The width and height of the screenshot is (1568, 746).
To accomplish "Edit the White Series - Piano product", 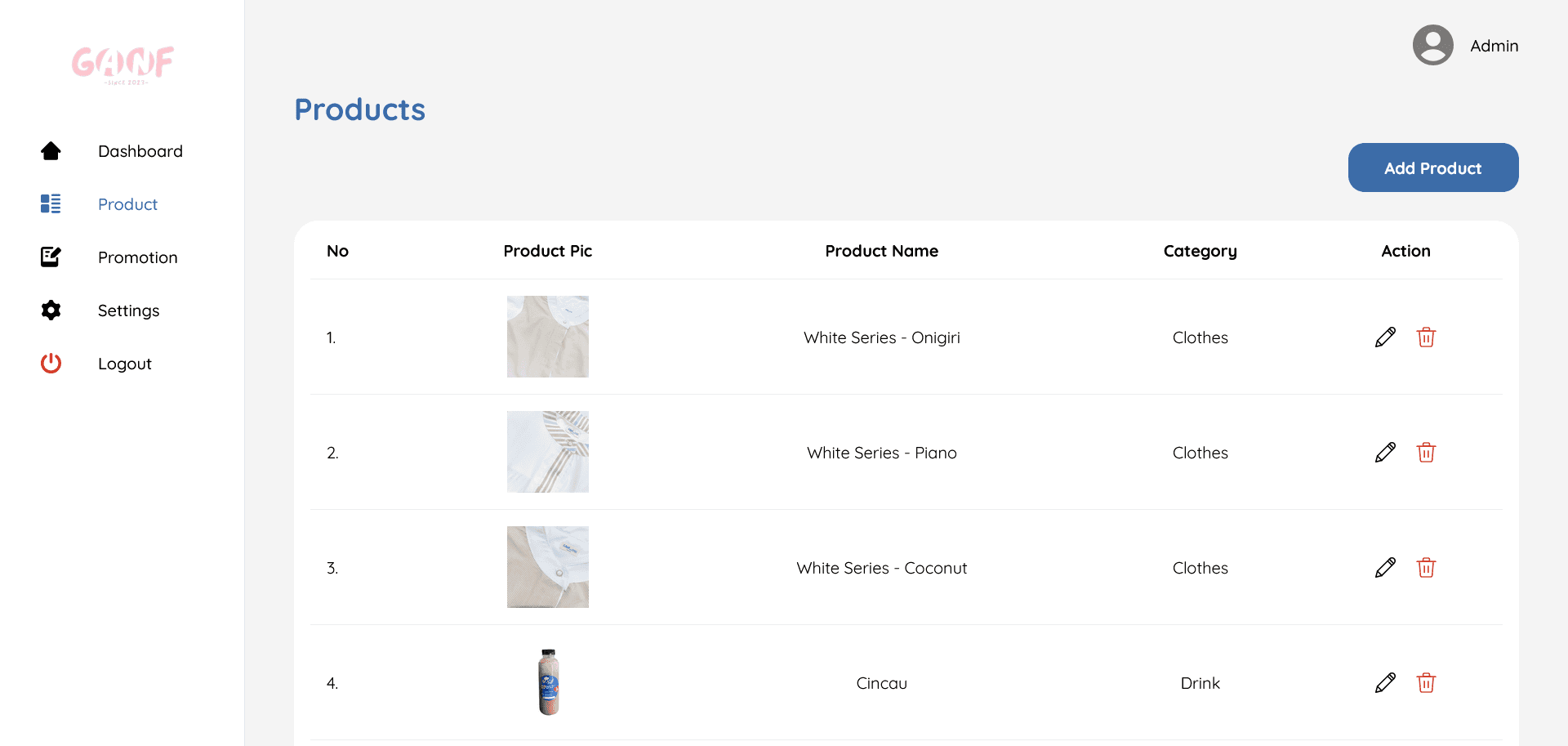I will click(x=1385, y=453).
